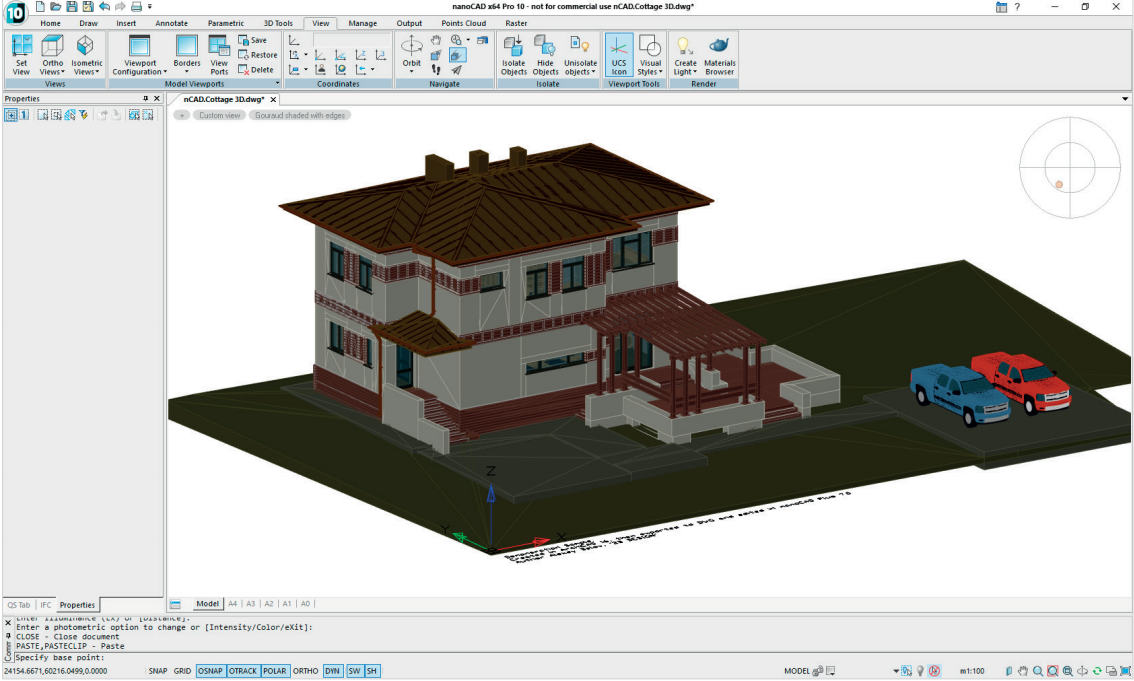Viewport: 1134px width, 681px height.
Task: Click Restore in Model Viewports
Action: point(257,55)
